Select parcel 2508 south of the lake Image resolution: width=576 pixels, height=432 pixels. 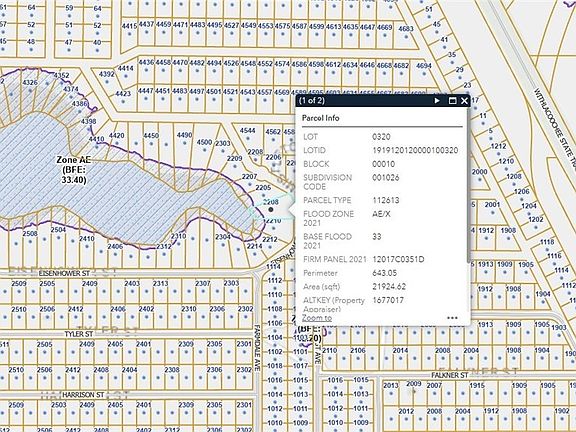[x=30, y=233]
